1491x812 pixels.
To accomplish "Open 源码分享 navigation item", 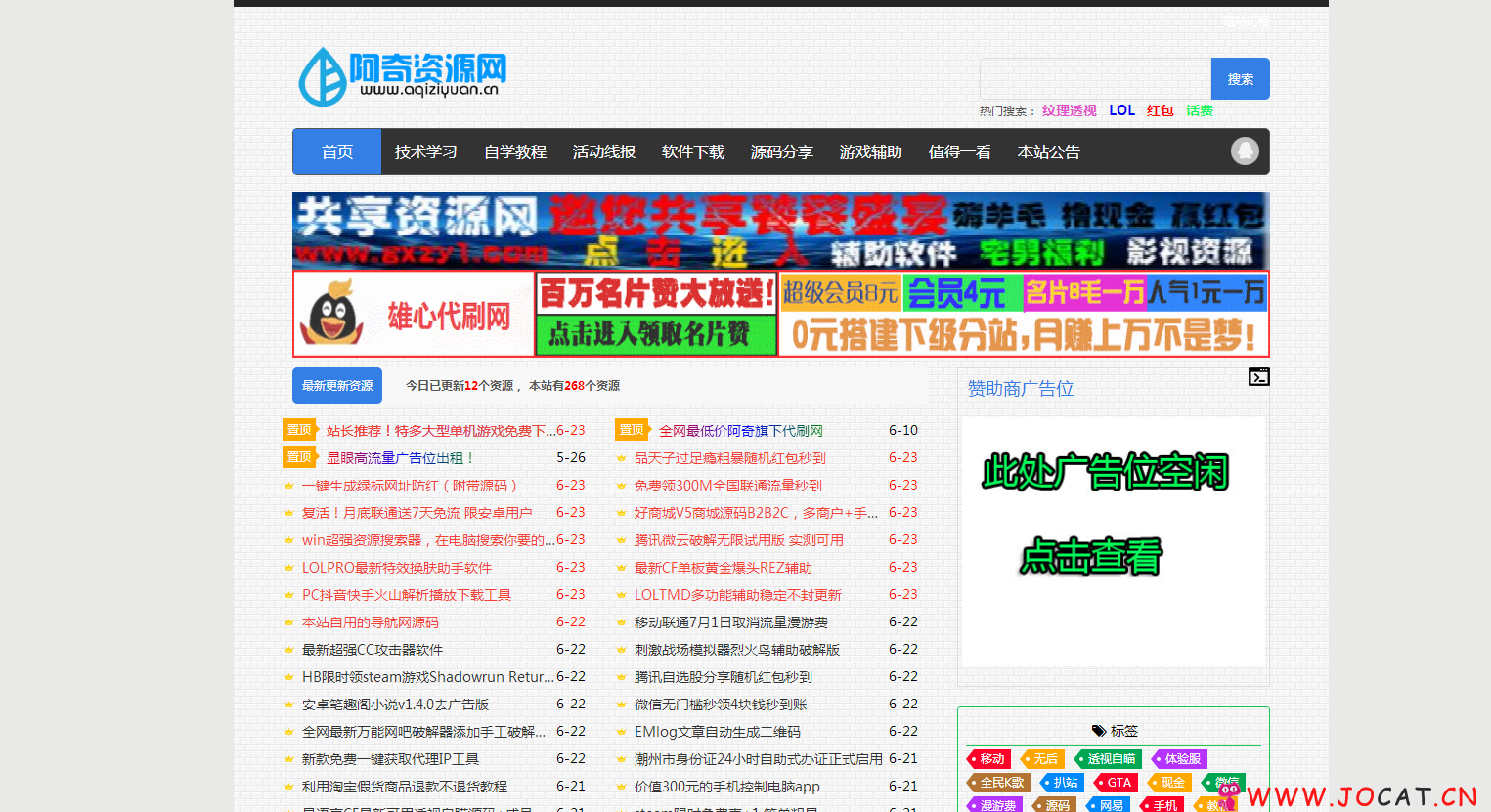I will pos(782,151).
